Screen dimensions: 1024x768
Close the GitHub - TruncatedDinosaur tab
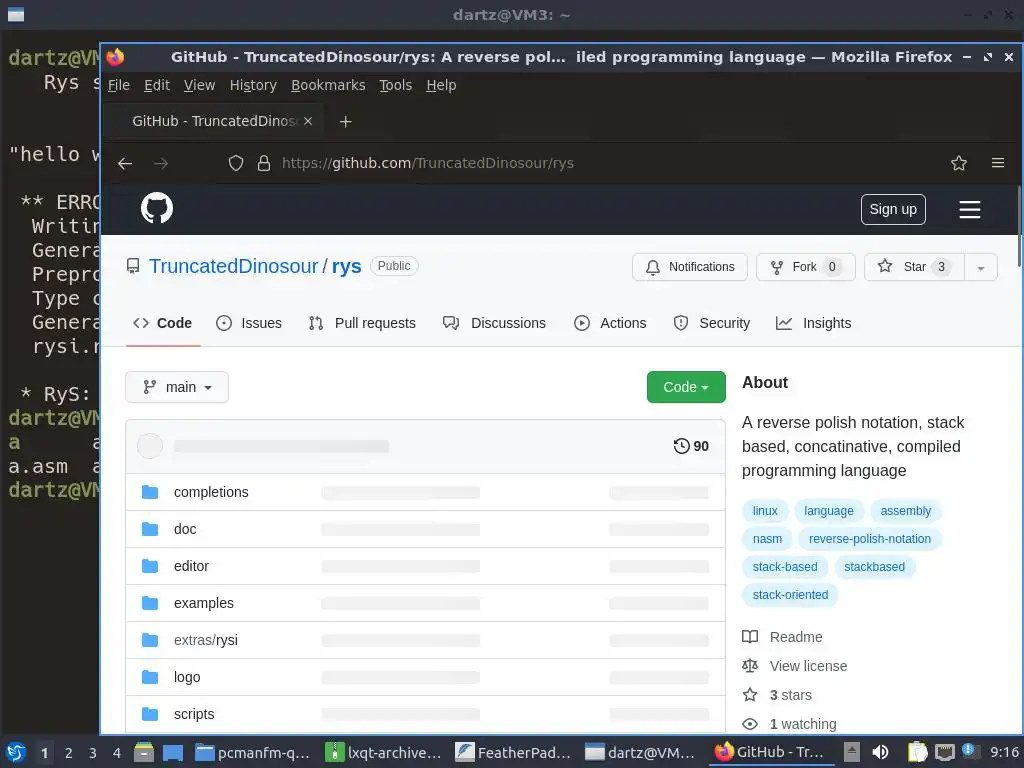[308, 121]
